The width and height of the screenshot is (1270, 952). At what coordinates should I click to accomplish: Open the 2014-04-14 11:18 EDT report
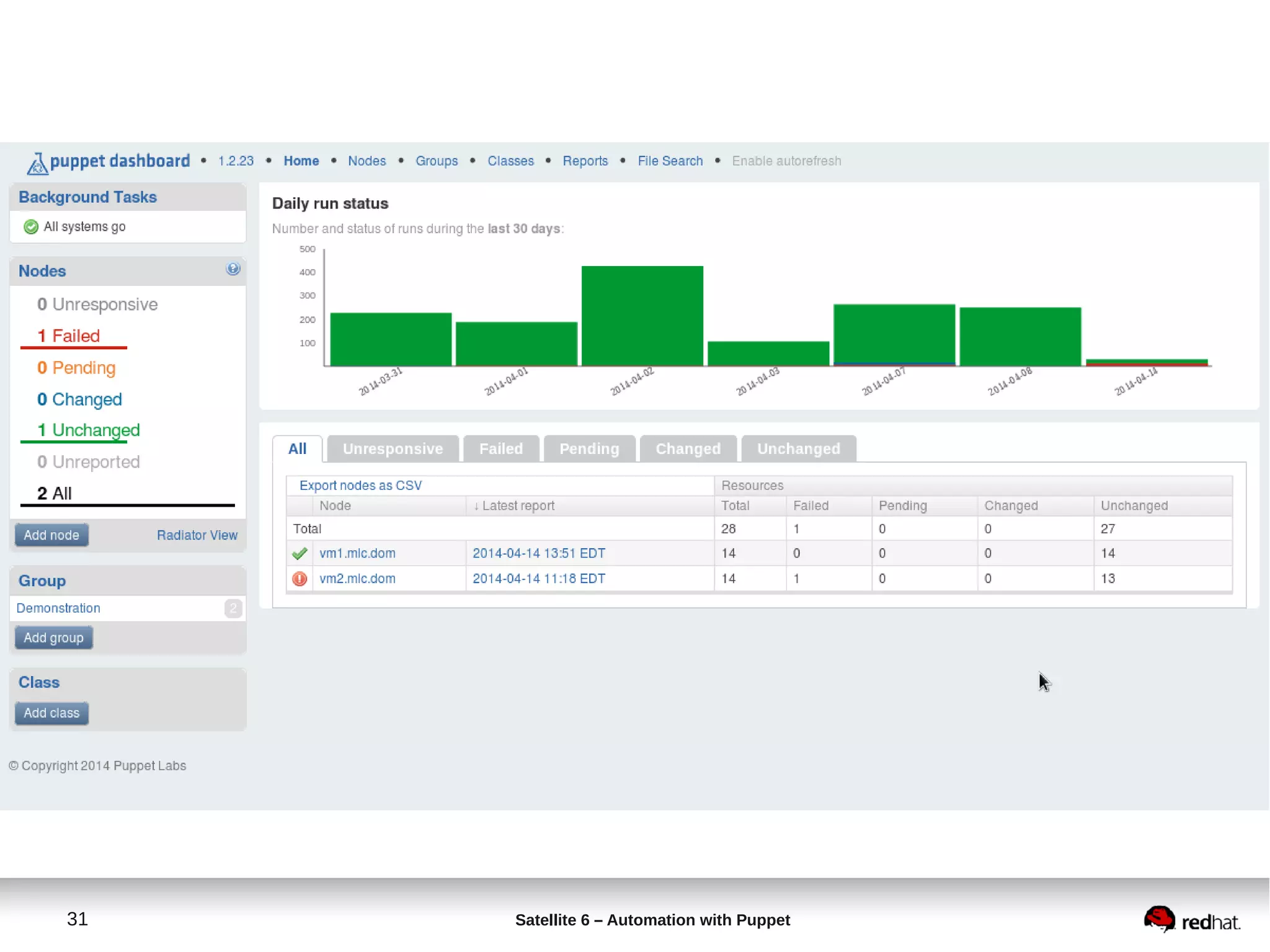click(539, 579)
